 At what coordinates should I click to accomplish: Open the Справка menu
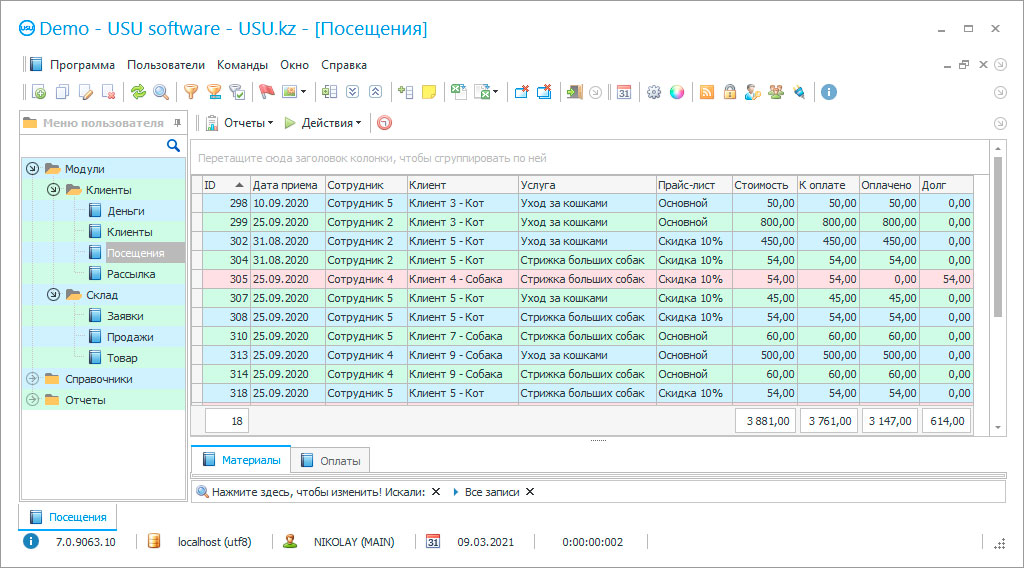344,65
